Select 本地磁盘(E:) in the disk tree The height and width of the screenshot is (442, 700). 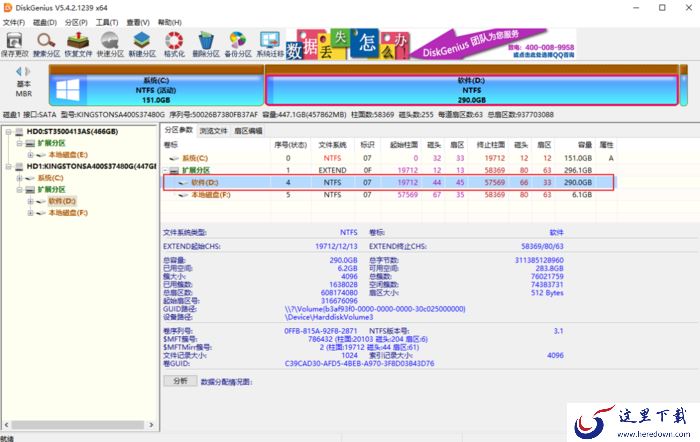coord(68,155)
